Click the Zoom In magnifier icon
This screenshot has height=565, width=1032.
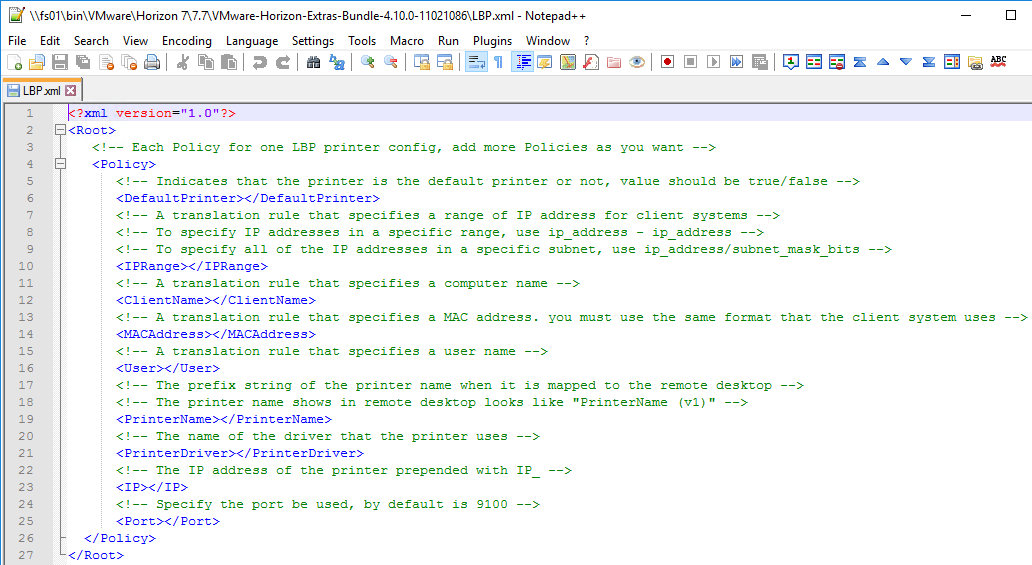click(x=367, y=62)
